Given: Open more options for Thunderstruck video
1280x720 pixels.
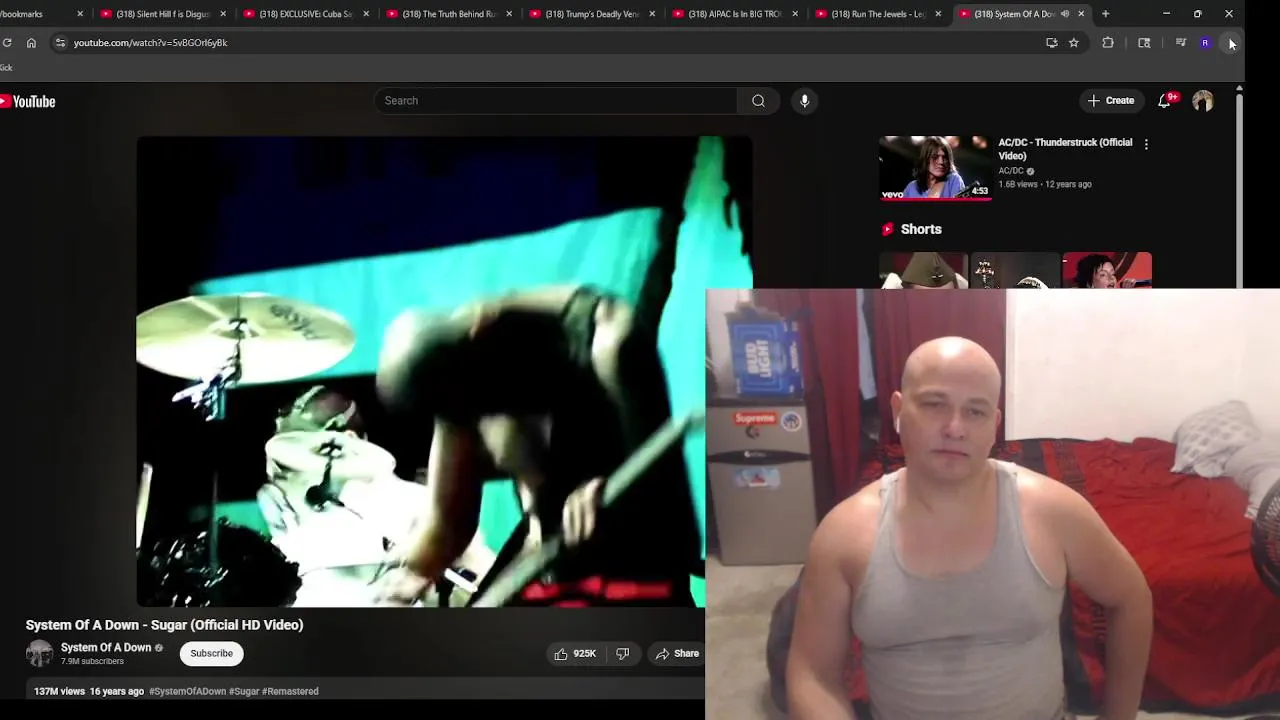Looking at the screenshot, I should pos(1146,144).
